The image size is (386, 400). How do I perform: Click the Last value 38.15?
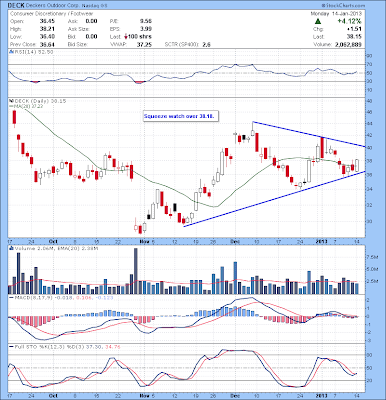point(354,37)
